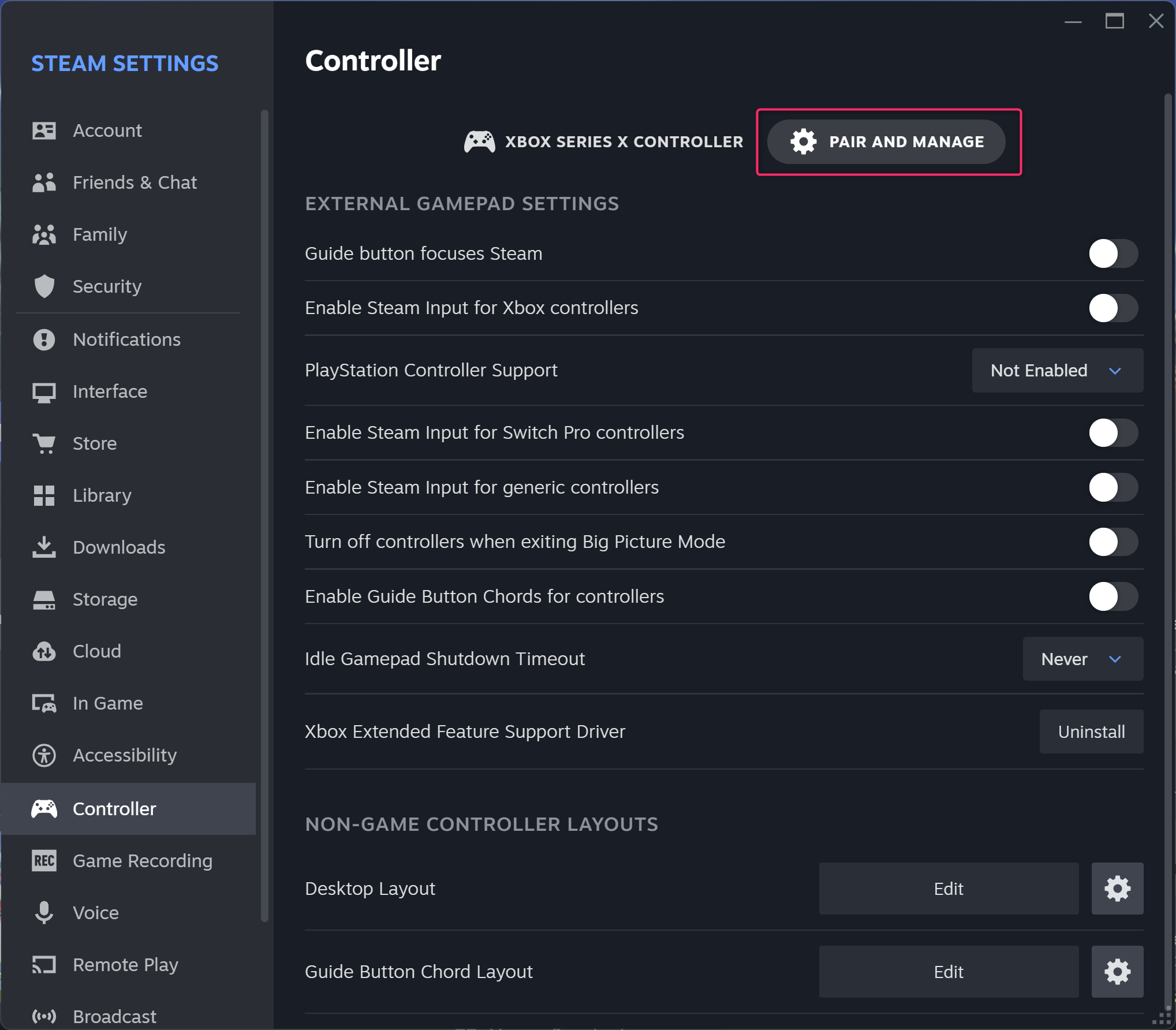Click the Xbox Series X Controller label
Viewport: 1176px width, 1030px height.
click(624, 142)
